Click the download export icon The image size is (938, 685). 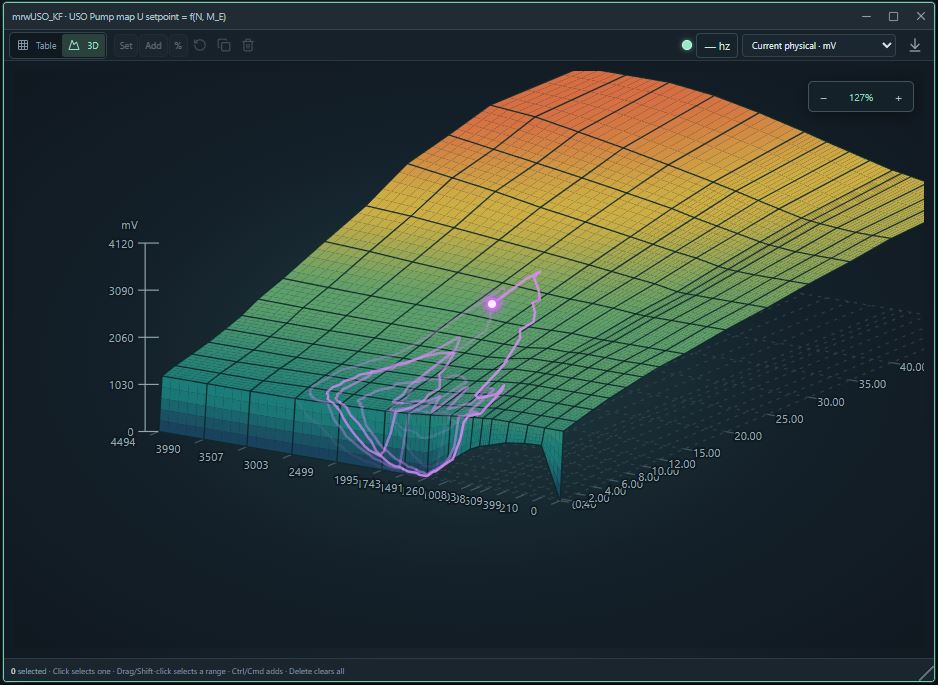tap(915, 45)
